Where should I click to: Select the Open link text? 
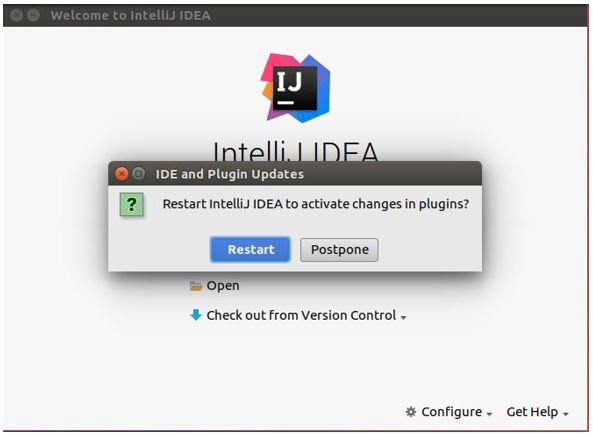tap(223, 286)
